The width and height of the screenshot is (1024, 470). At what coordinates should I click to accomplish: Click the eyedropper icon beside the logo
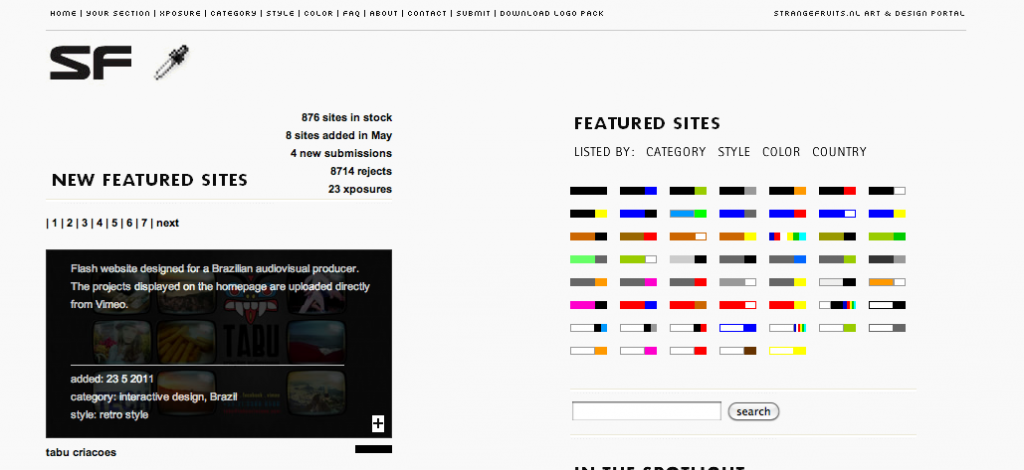[171, 62]
